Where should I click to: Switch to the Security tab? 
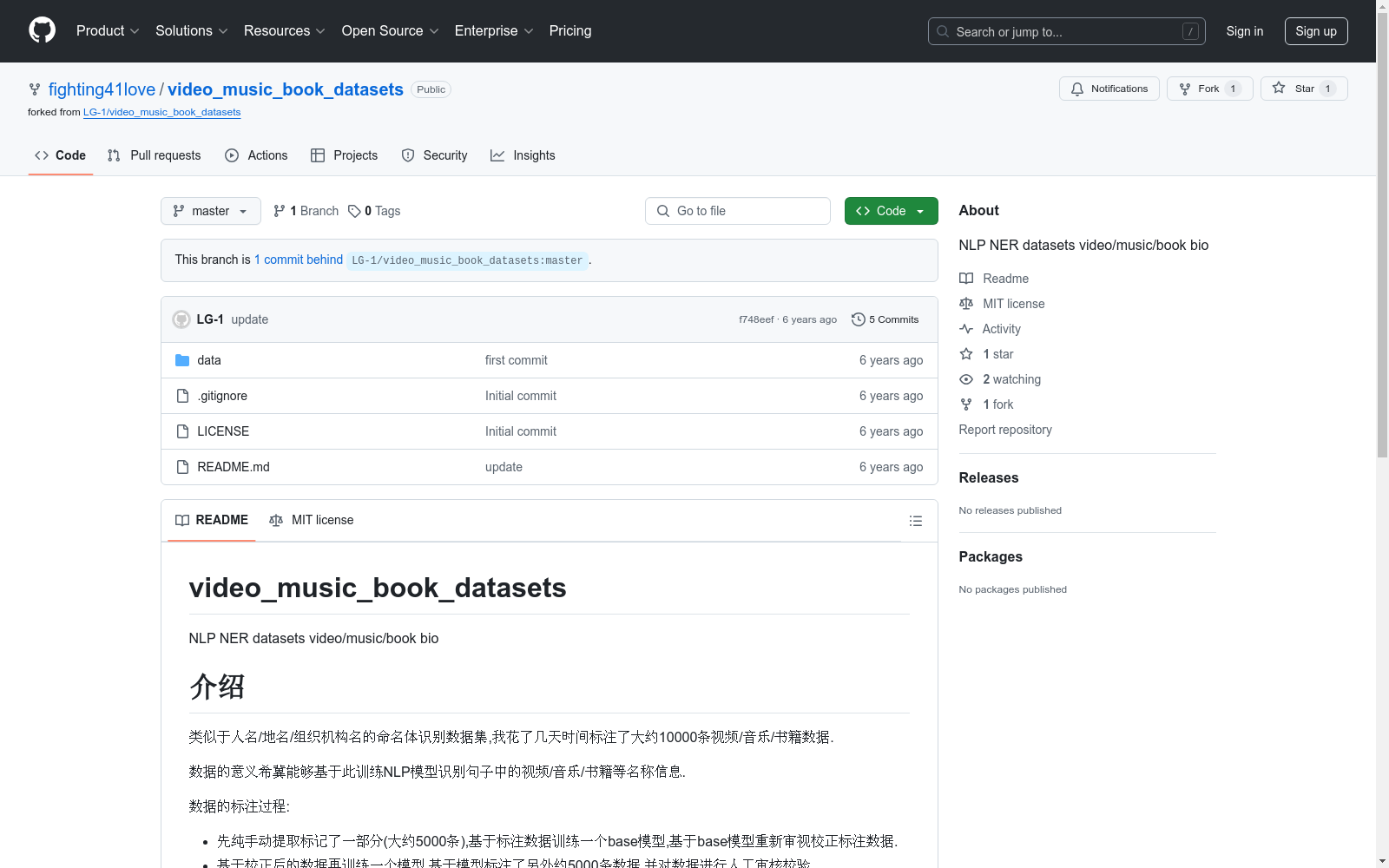(x=434, y=155)
